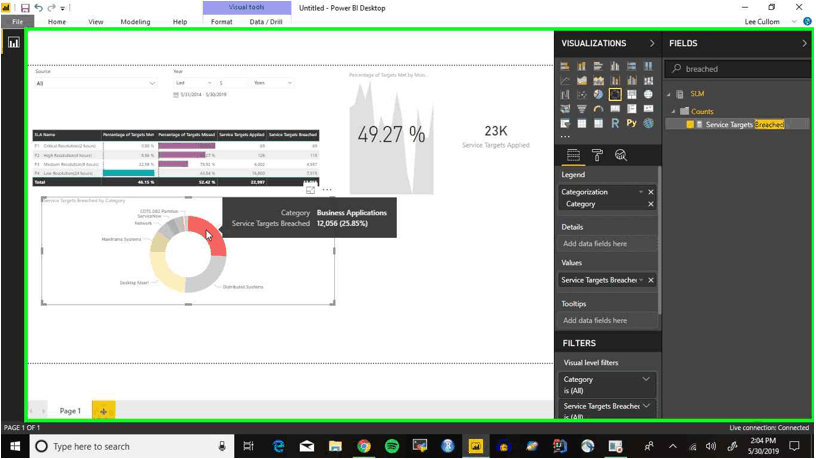Remove Service Targets Breached from Values
Screen dimensions: 816x459
[651, 280]
